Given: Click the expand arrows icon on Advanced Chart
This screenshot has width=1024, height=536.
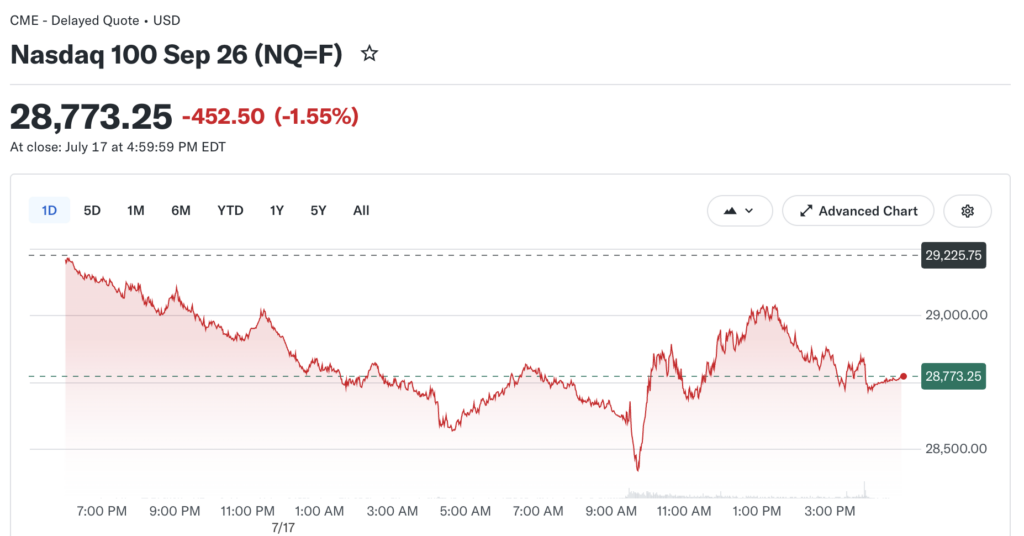Looking at the screenshot, I should pyautogui.click(x=807, y=211).
